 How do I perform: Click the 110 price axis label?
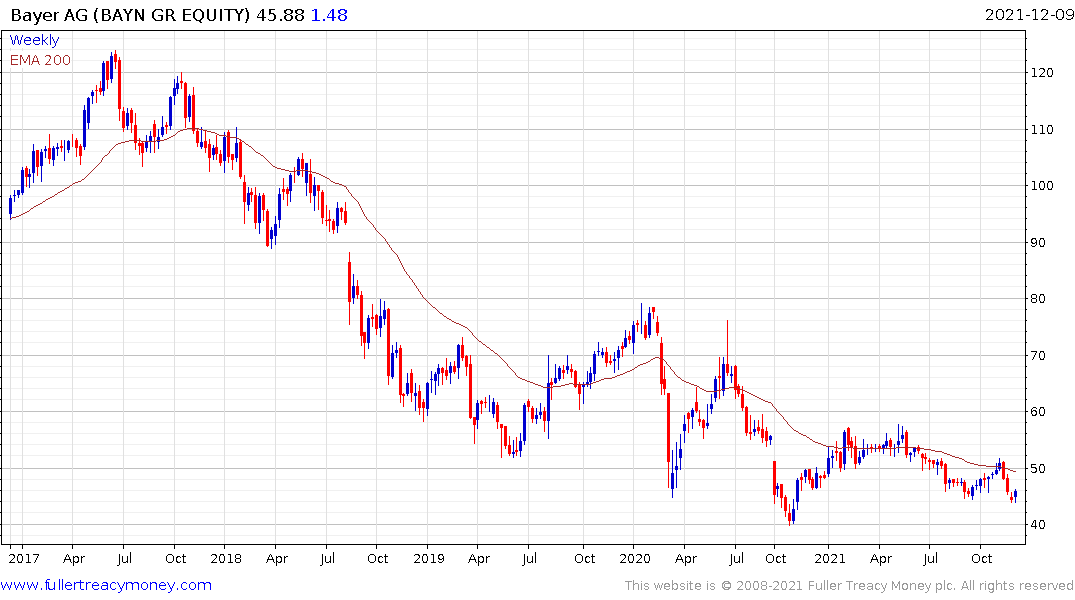[1042, 130]
